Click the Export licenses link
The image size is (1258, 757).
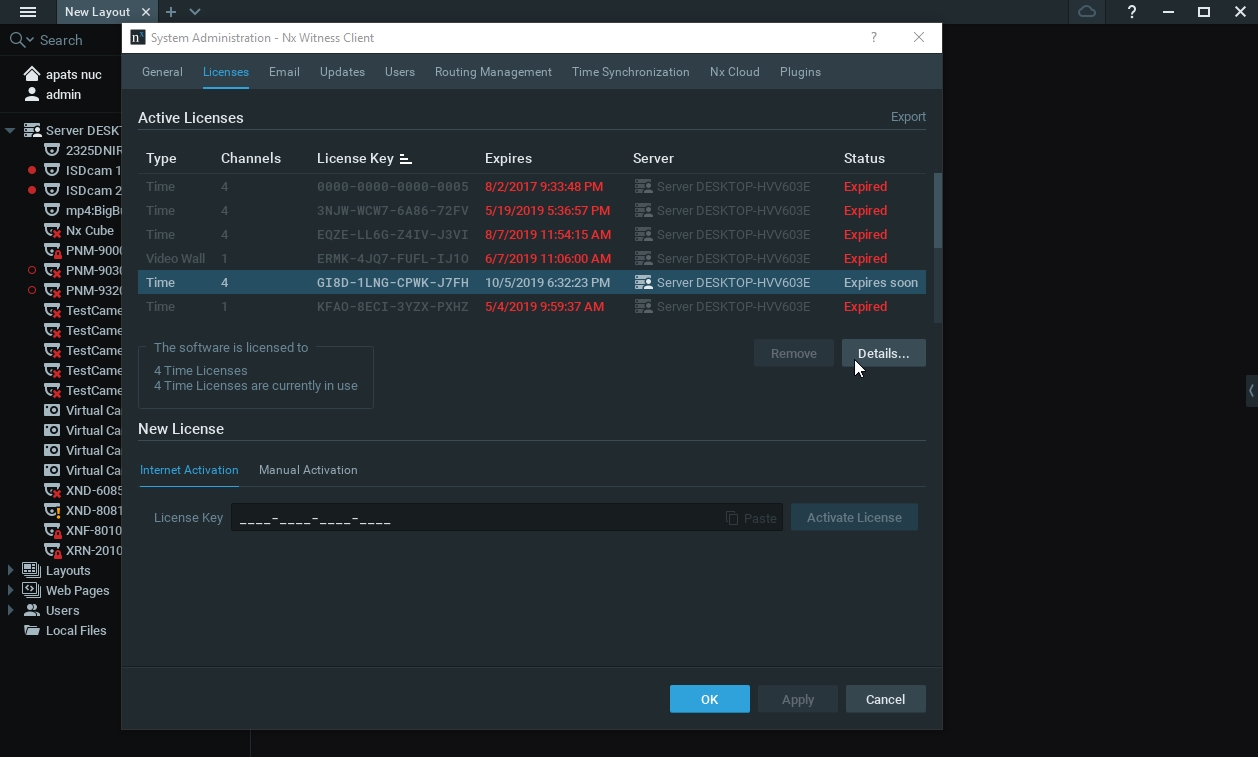coord(908,117)
